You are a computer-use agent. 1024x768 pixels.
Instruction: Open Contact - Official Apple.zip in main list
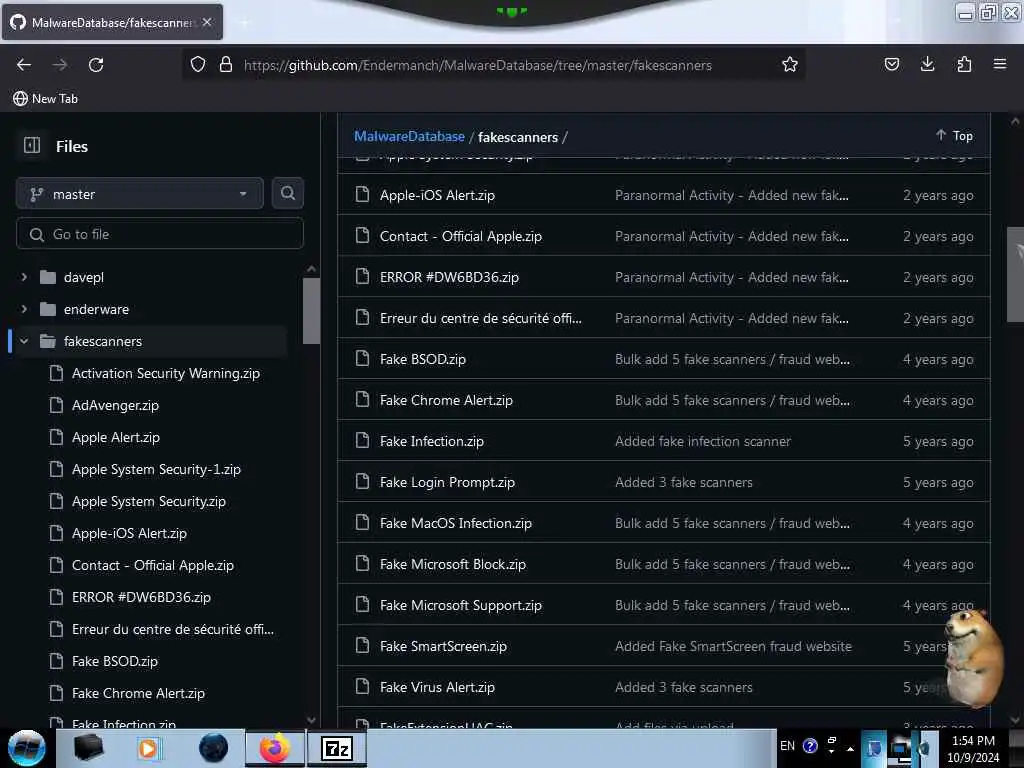461,236
